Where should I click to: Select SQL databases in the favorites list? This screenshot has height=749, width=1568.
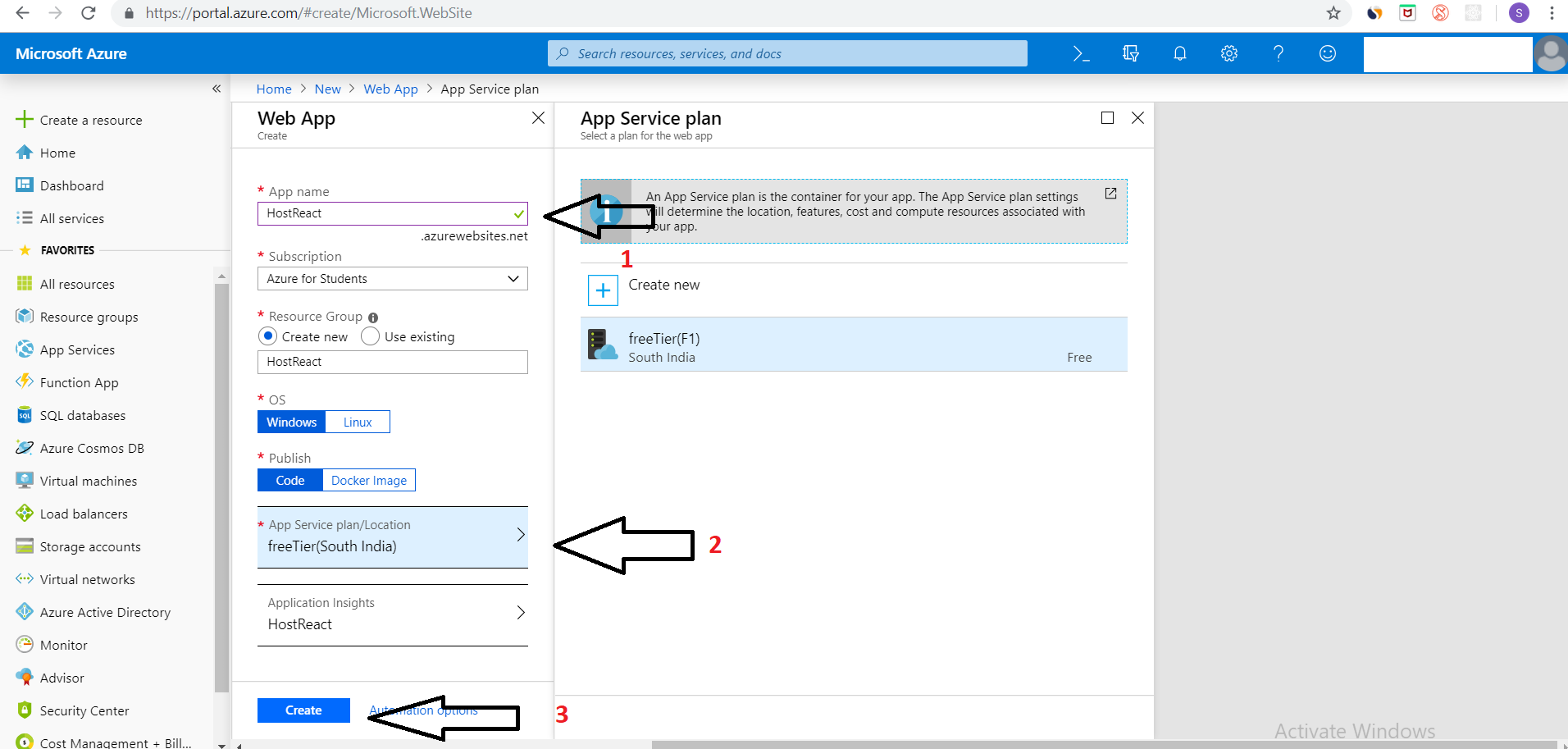tap(81, 414)
